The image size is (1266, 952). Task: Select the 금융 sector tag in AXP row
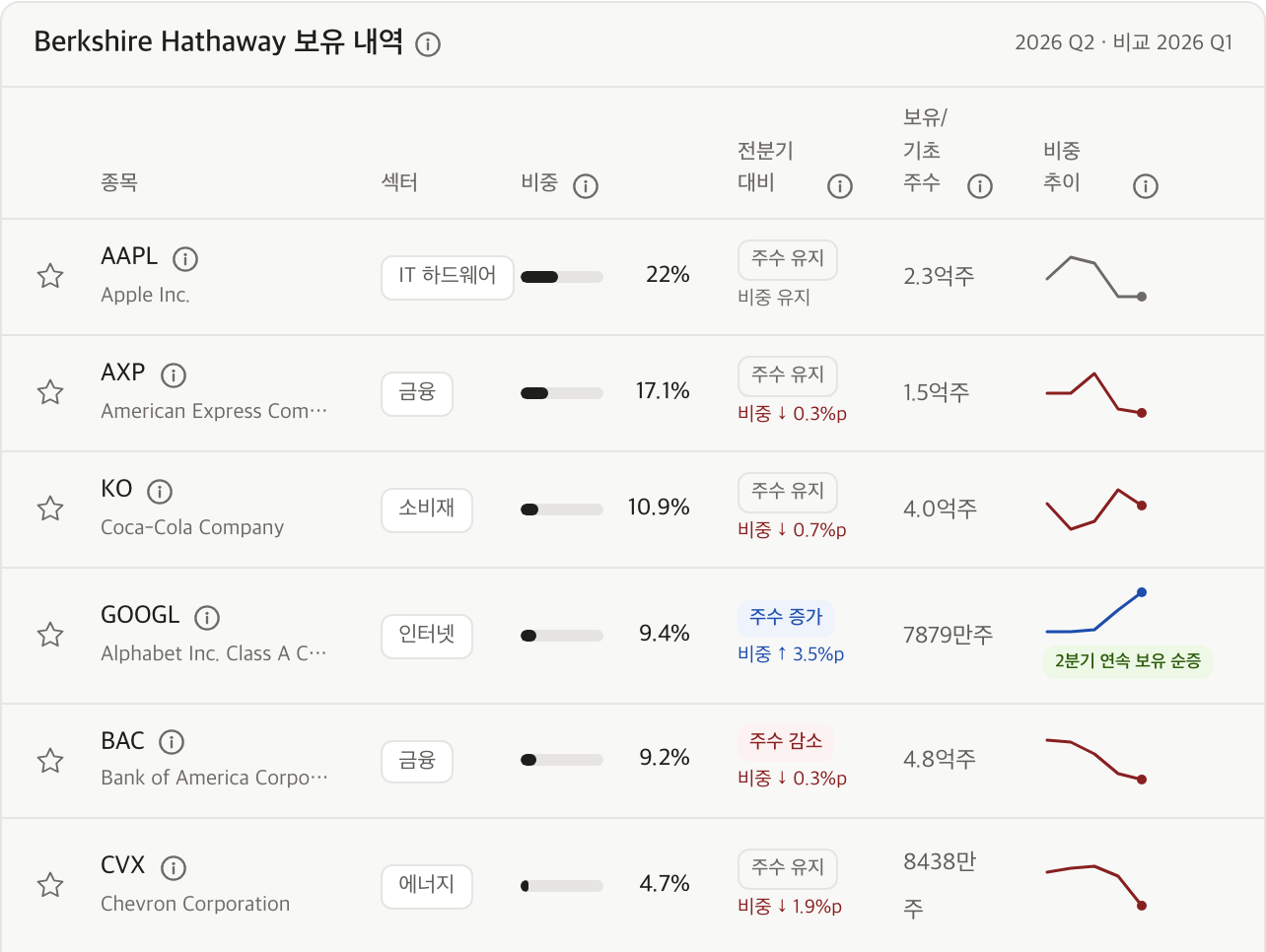[417, 393]
